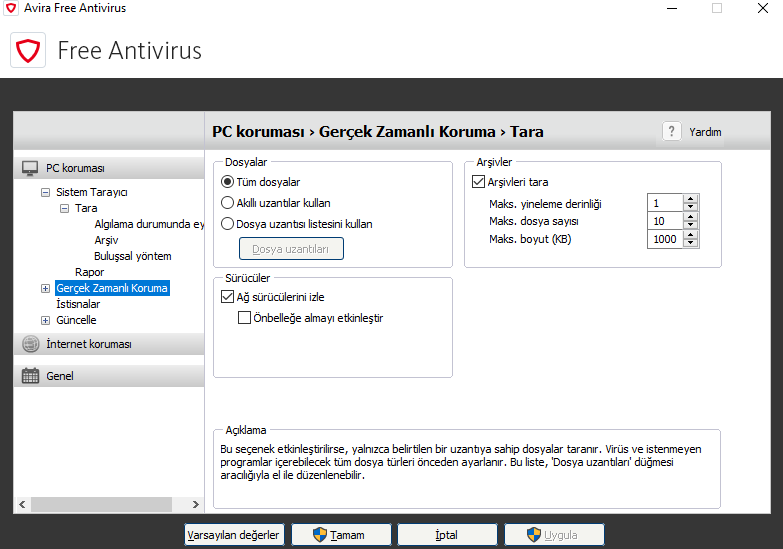Open the İnternet koruması section
783x549 pixels.
tap(109, 344)
